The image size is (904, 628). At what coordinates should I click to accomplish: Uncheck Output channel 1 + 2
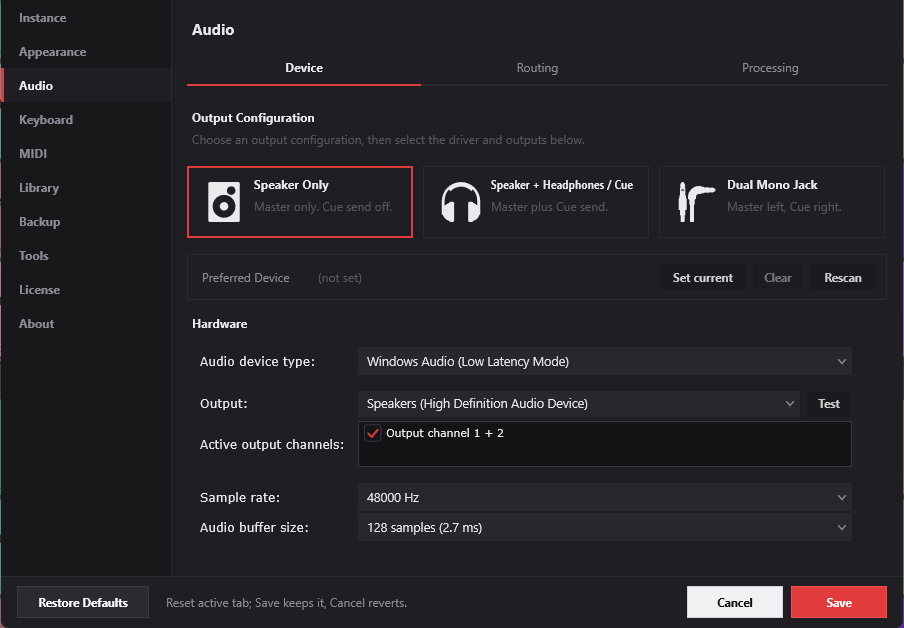(x=372, y=433)
